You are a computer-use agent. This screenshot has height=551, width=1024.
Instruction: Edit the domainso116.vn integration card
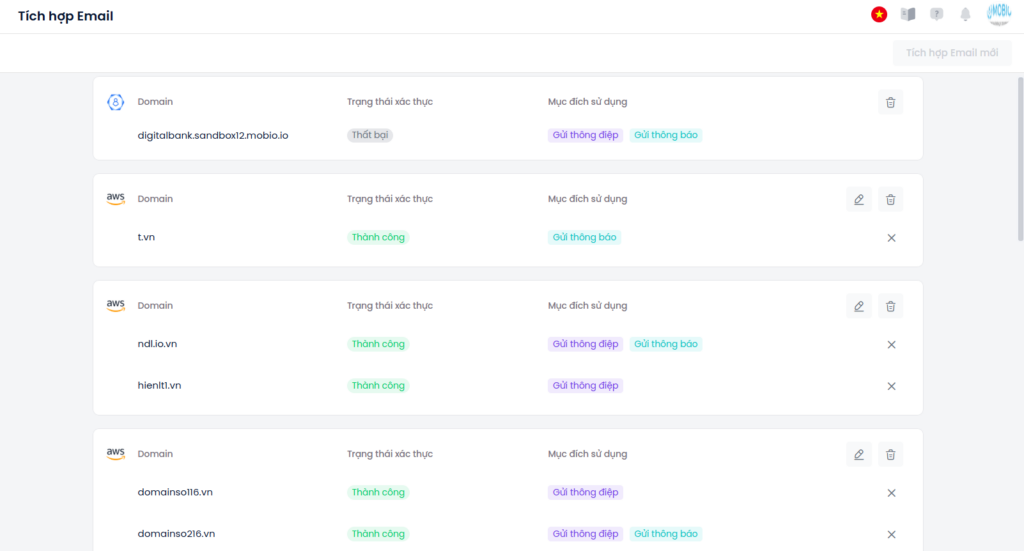click(x=858, y=454)
